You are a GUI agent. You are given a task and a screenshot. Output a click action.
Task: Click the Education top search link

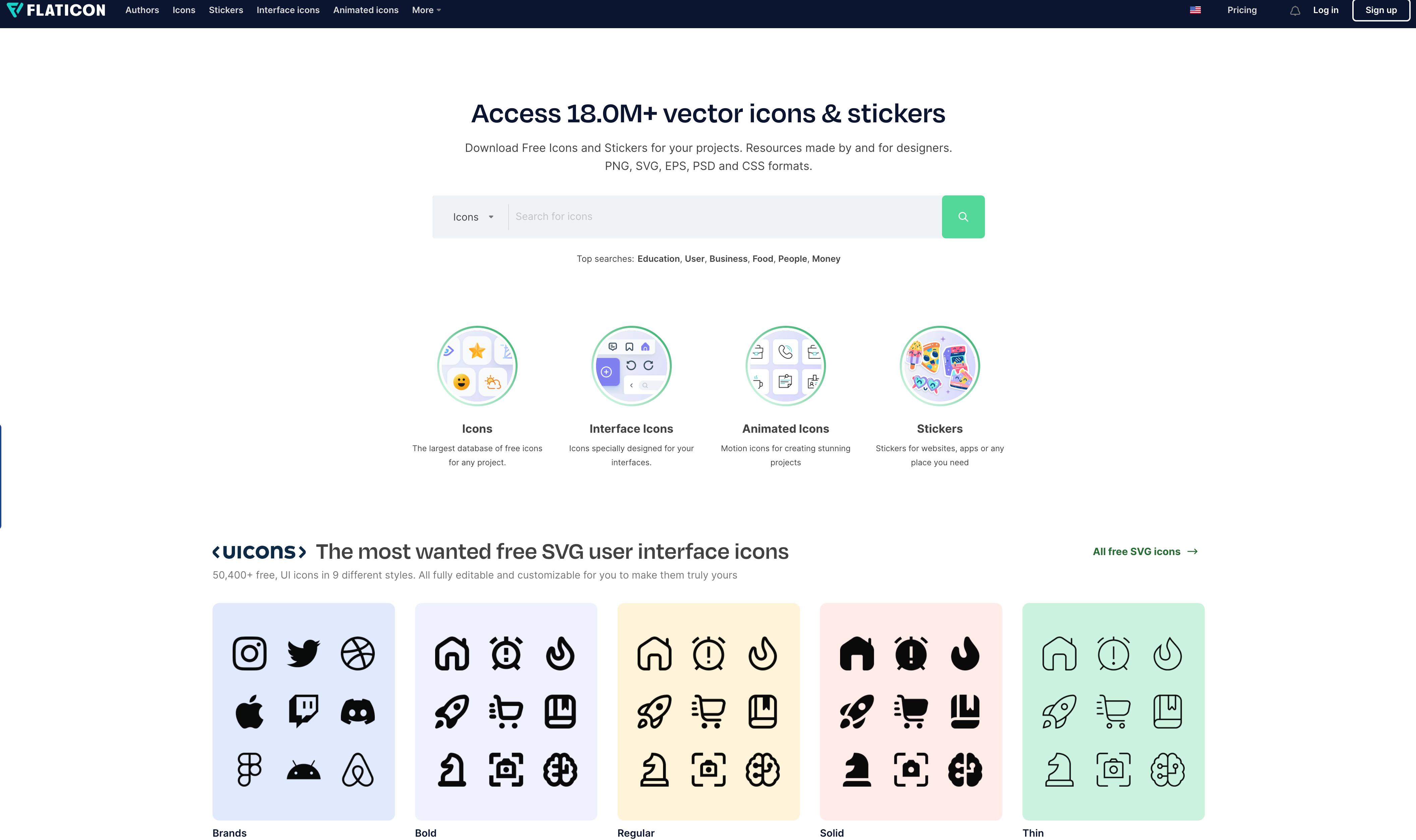[x=658, y=259]
